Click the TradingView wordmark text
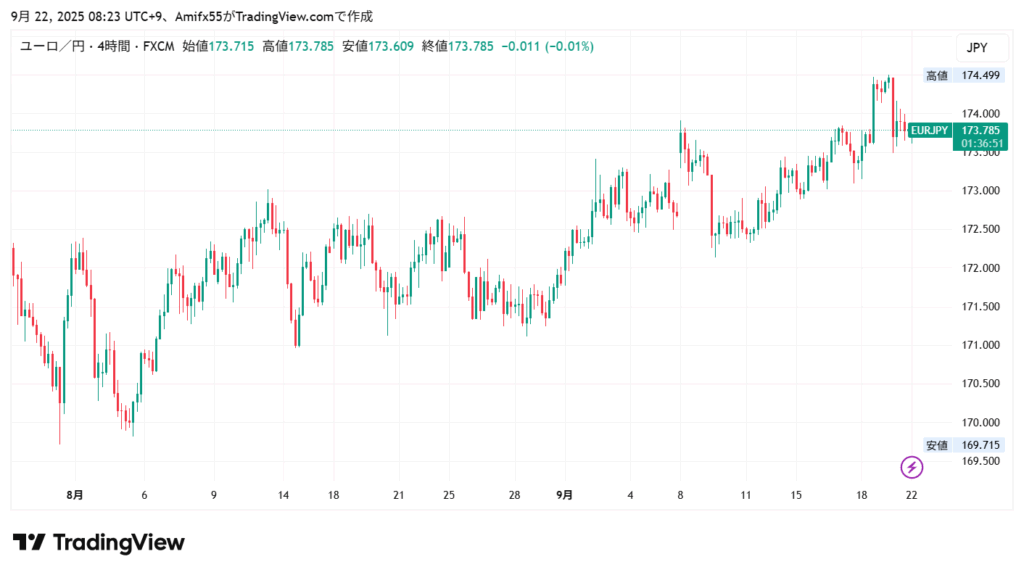The width and height of the screenshot is (1024, 575). click(118, 543)
